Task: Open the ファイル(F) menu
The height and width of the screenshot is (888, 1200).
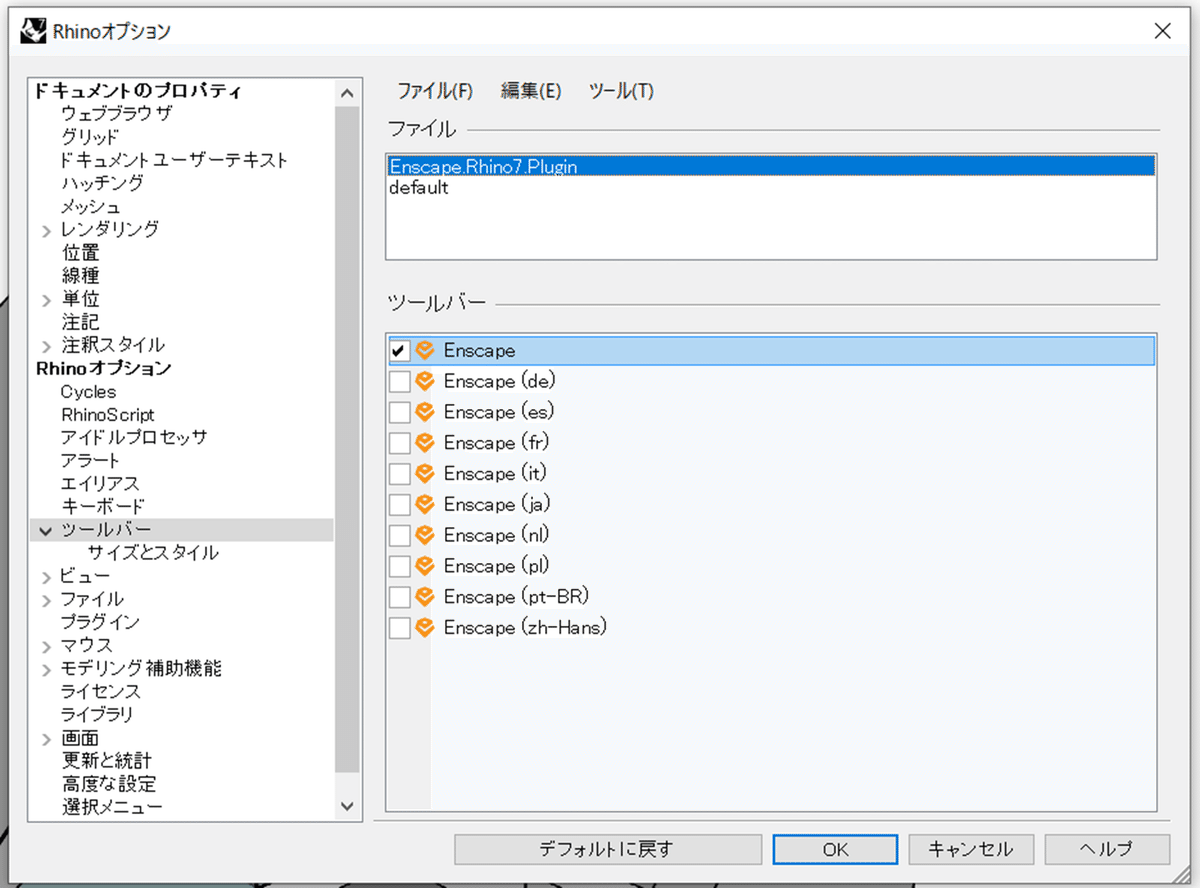Action: (x=435, y=91)
